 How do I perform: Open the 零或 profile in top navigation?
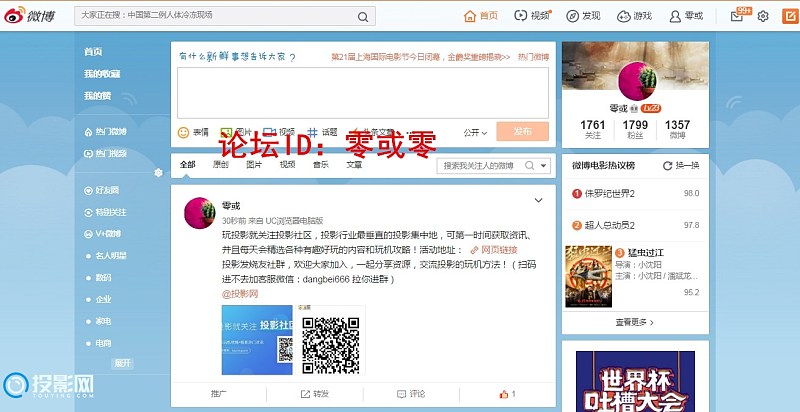686,16
